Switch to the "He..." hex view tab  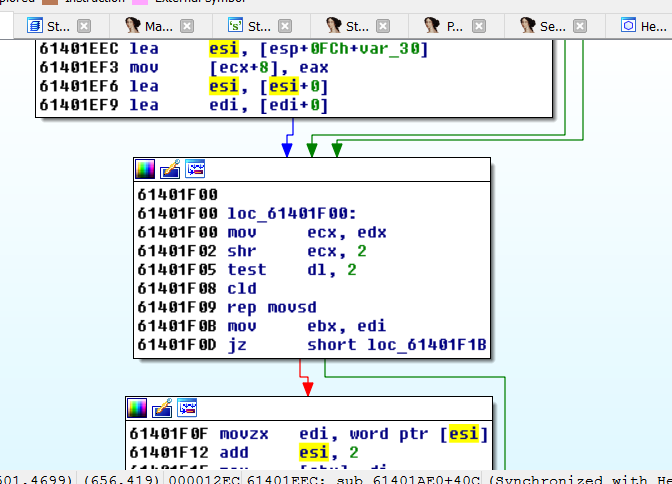pos(646,27)
